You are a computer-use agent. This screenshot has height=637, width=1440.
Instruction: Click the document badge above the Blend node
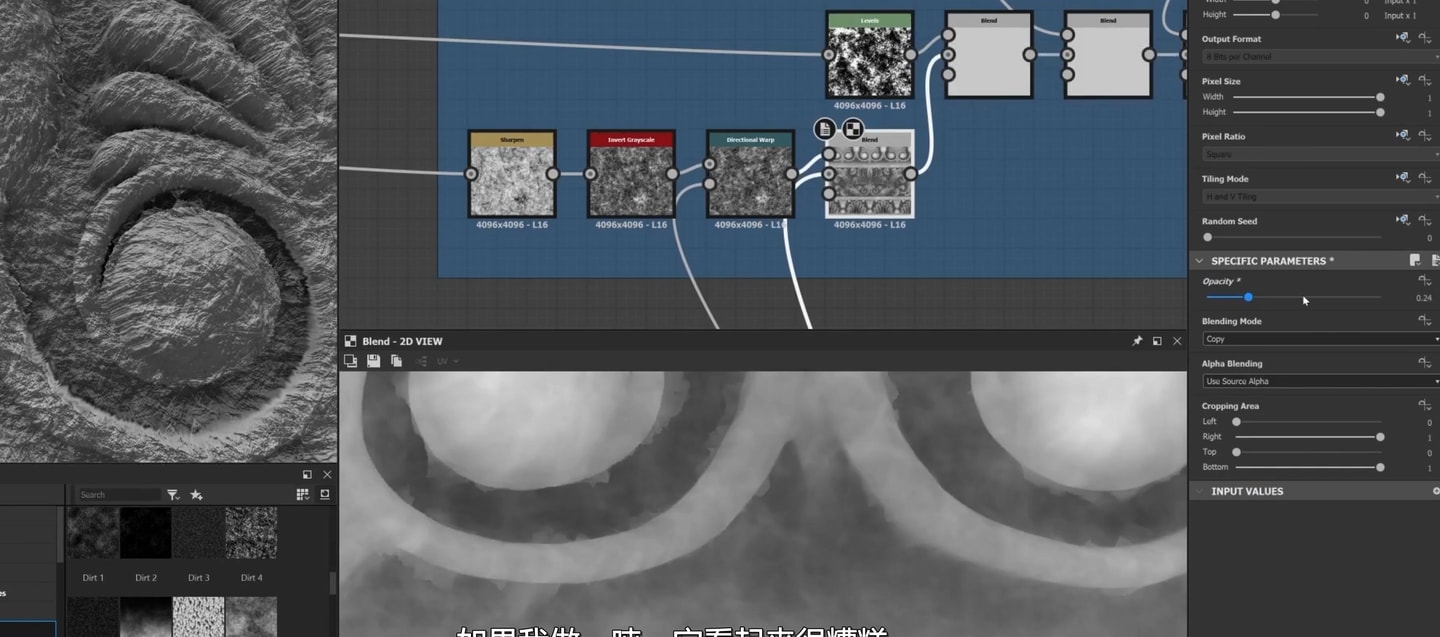pos(825,128)
